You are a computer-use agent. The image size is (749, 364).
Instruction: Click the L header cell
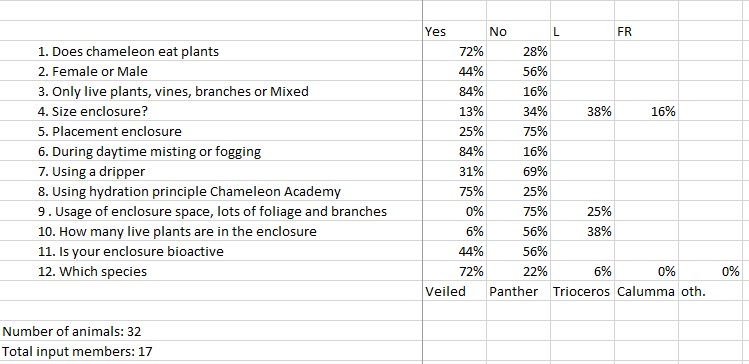[x=582, y=31]
